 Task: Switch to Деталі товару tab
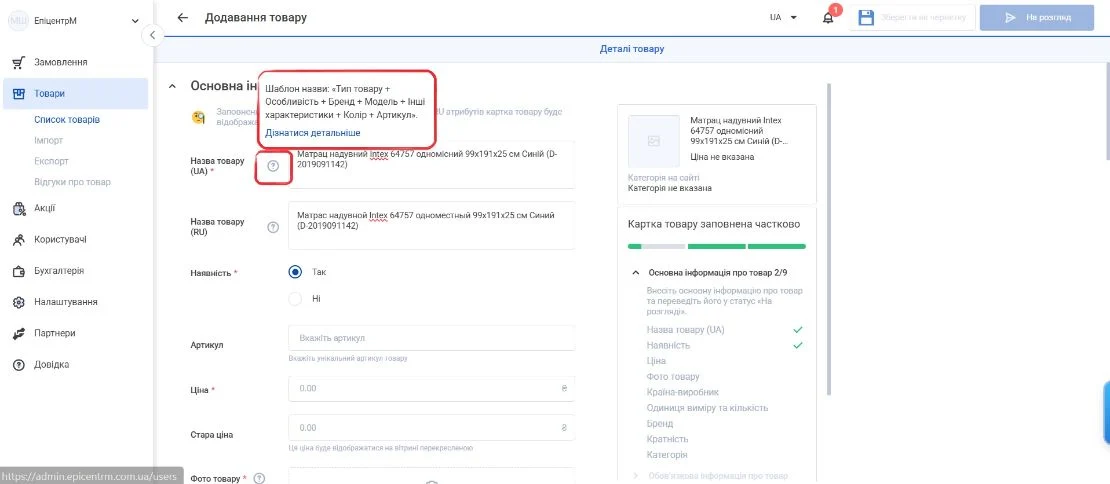pyautogui.click(x=631, y=49)
